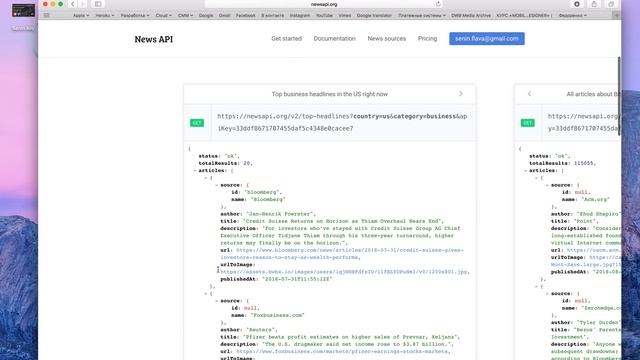
Task: Open the Instagram bookmark
Action: tap(300, 16)
